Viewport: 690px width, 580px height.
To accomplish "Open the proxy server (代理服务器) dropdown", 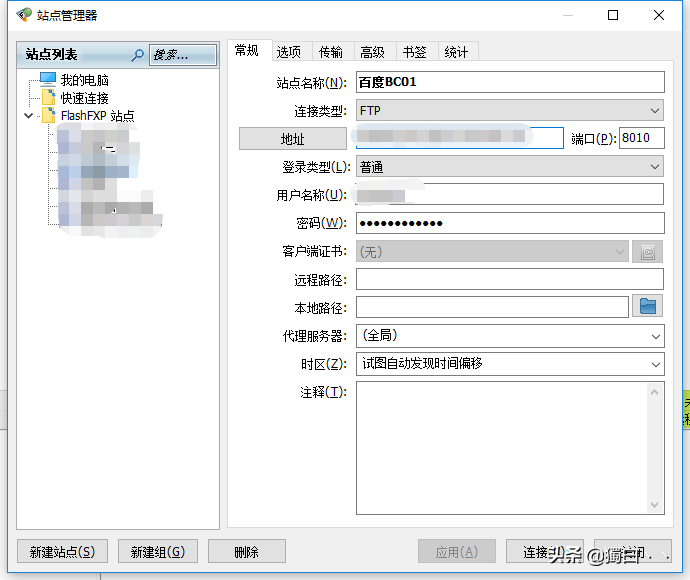I will (655, 336).
